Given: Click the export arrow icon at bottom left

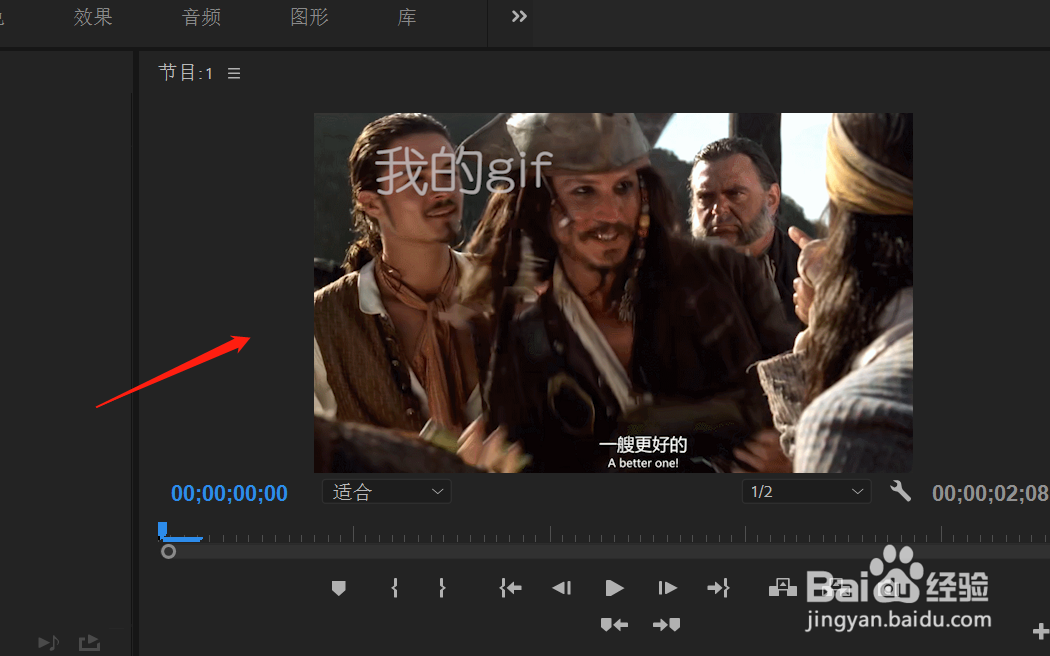Looking at the screenshot, I should coord(89,643).
